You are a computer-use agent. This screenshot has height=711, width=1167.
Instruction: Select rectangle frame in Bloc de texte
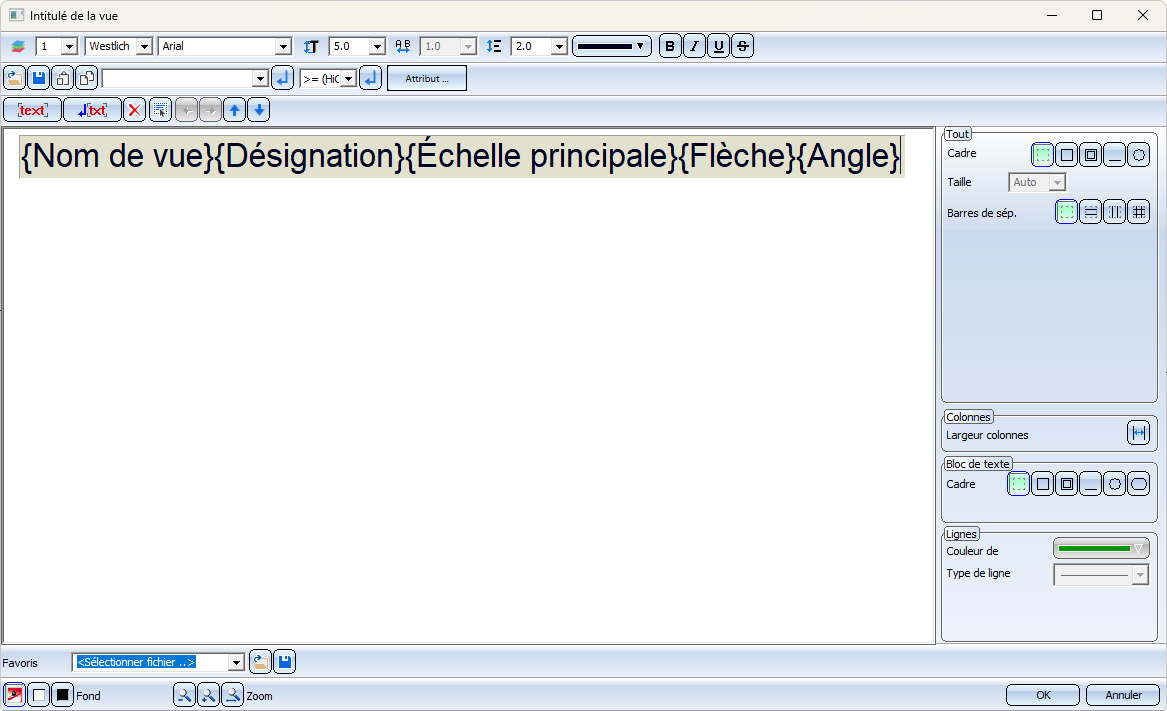(1043, 484)
